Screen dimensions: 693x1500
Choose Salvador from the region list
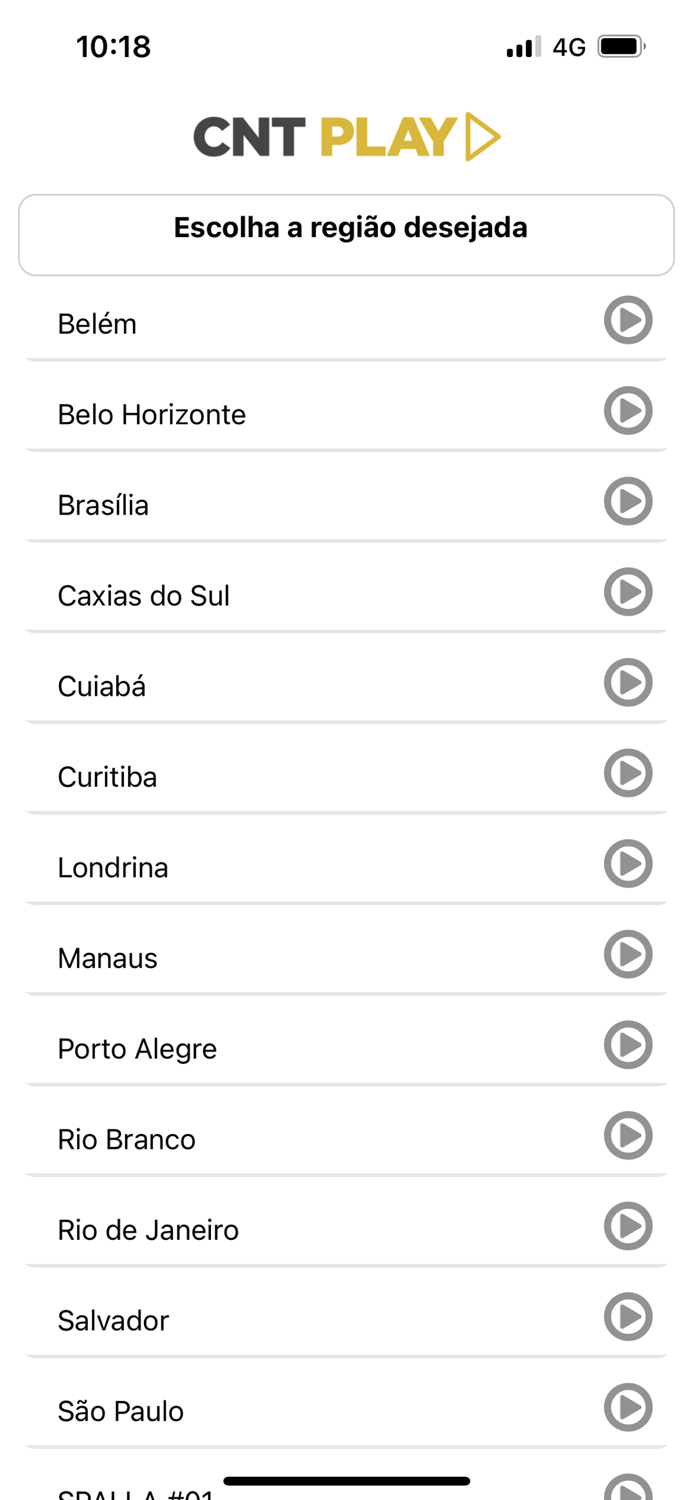tap(113, 1321)
